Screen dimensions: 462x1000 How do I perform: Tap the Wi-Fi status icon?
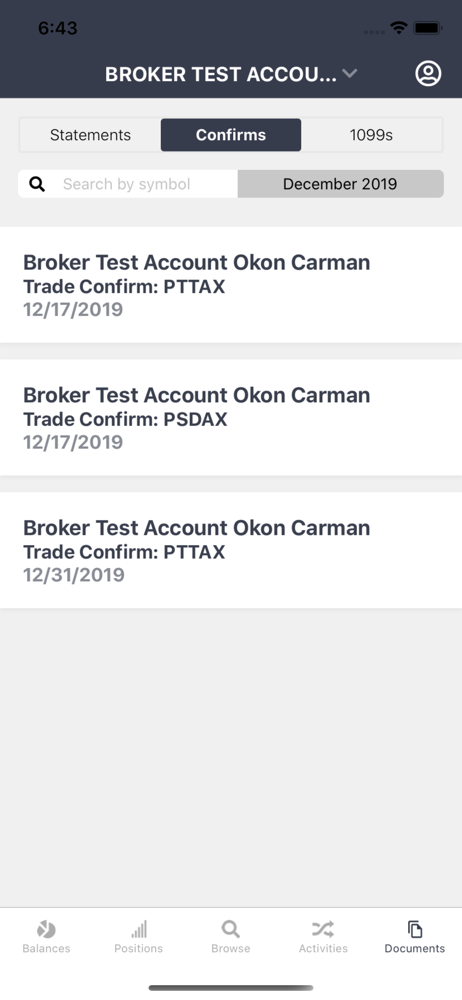click(x=399, y=28)
